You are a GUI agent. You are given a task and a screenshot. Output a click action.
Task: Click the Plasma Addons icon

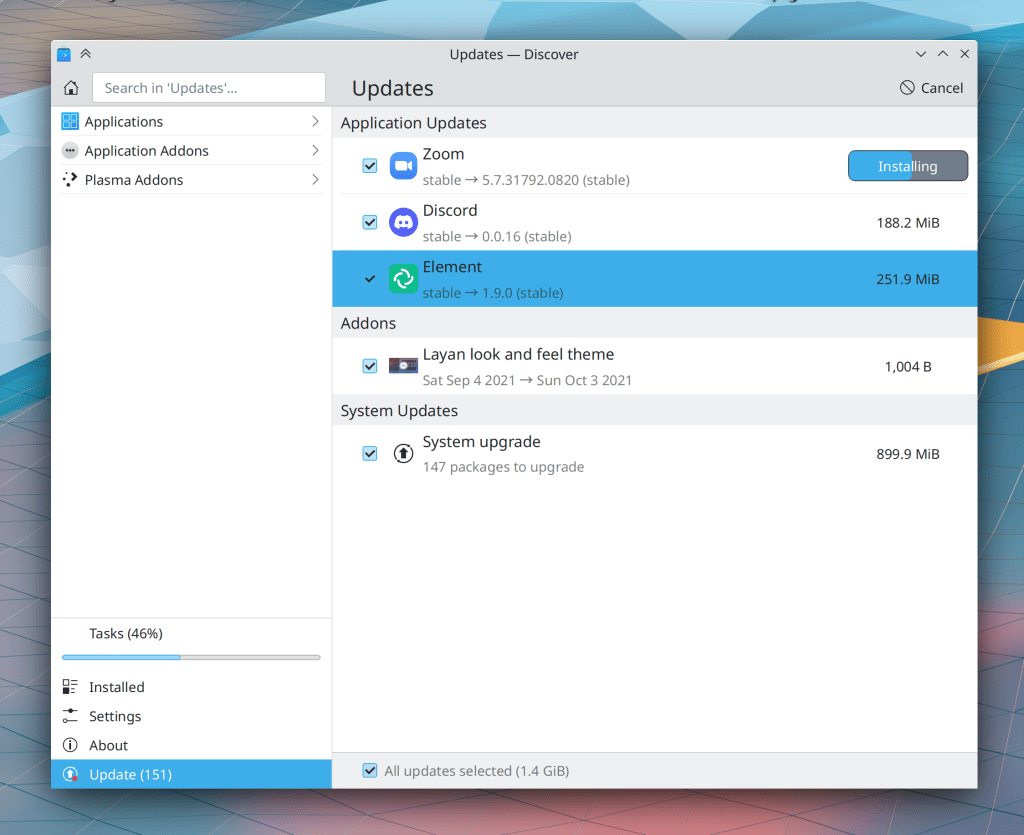tap(70, 180)
